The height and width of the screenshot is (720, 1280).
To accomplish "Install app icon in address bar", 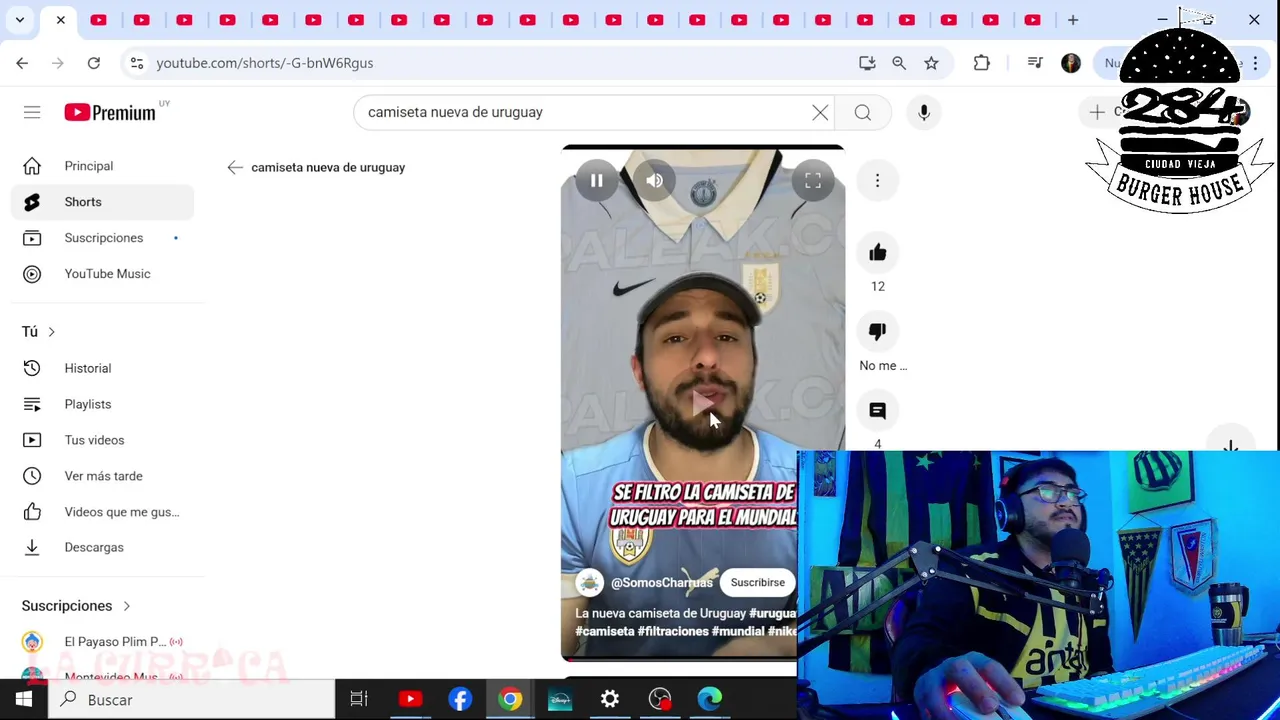I will (x=867, y=63).
